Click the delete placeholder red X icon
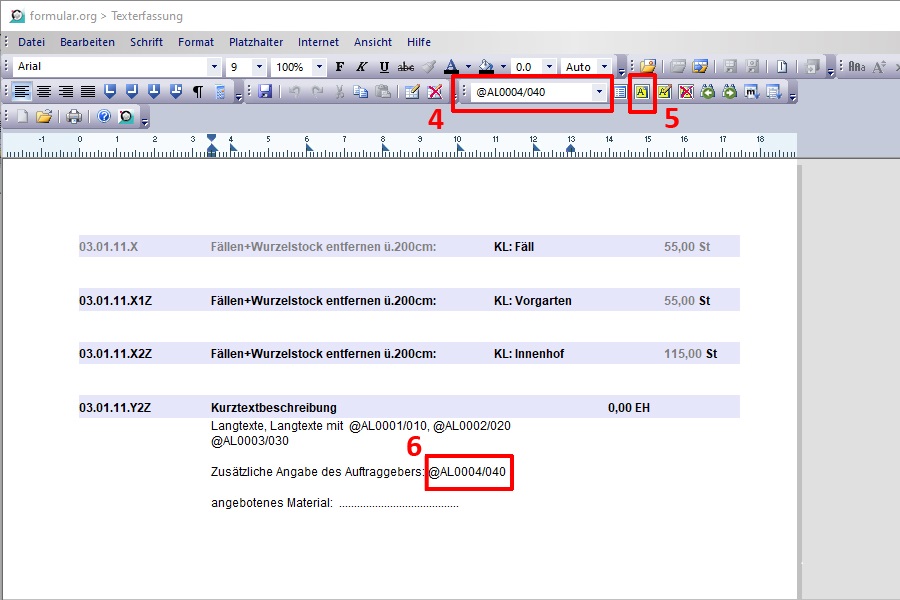 686,92
